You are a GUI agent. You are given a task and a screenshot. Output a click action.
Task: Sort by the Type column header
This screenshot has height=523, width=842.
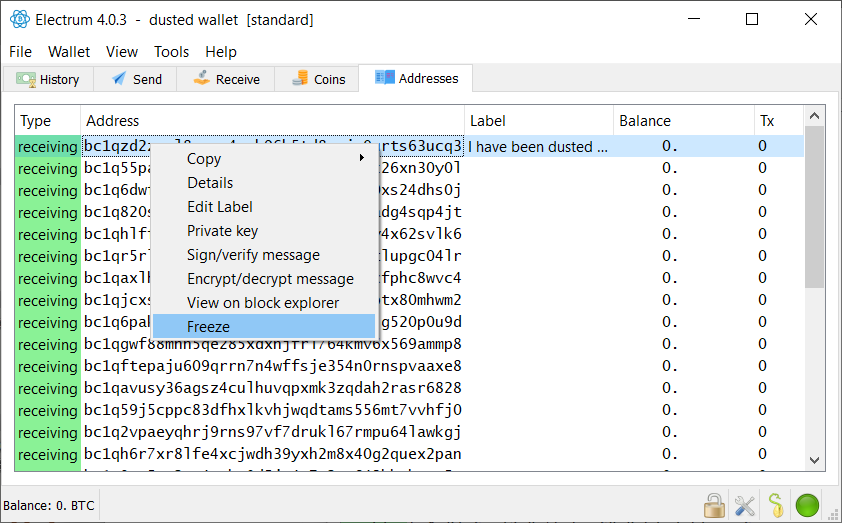(48, 121)
